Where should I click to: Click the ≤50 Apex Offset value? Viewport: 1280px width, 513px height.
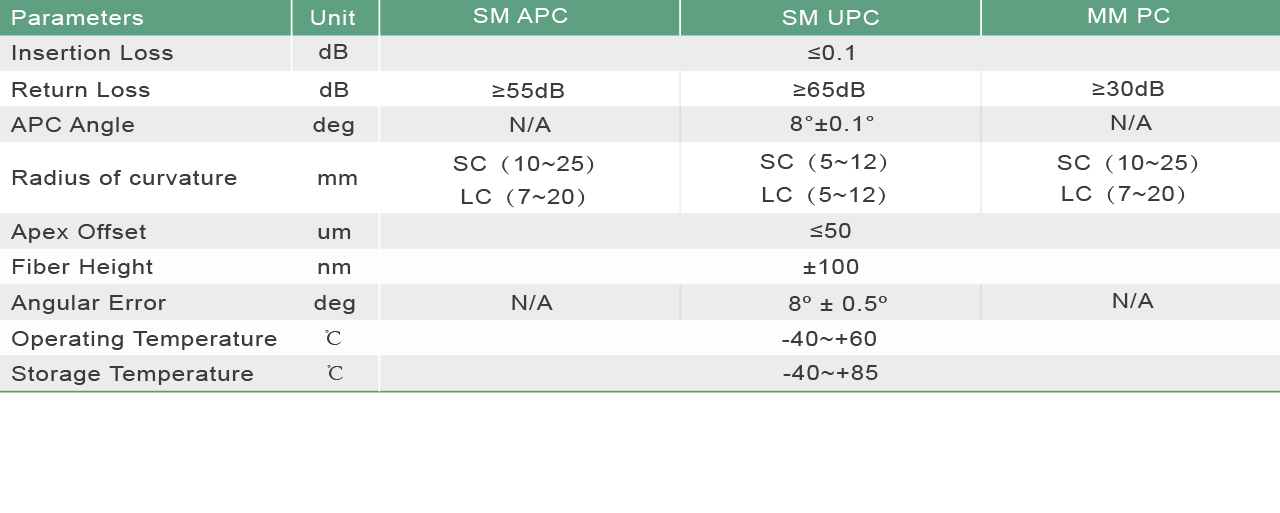(x=831, y=231)
